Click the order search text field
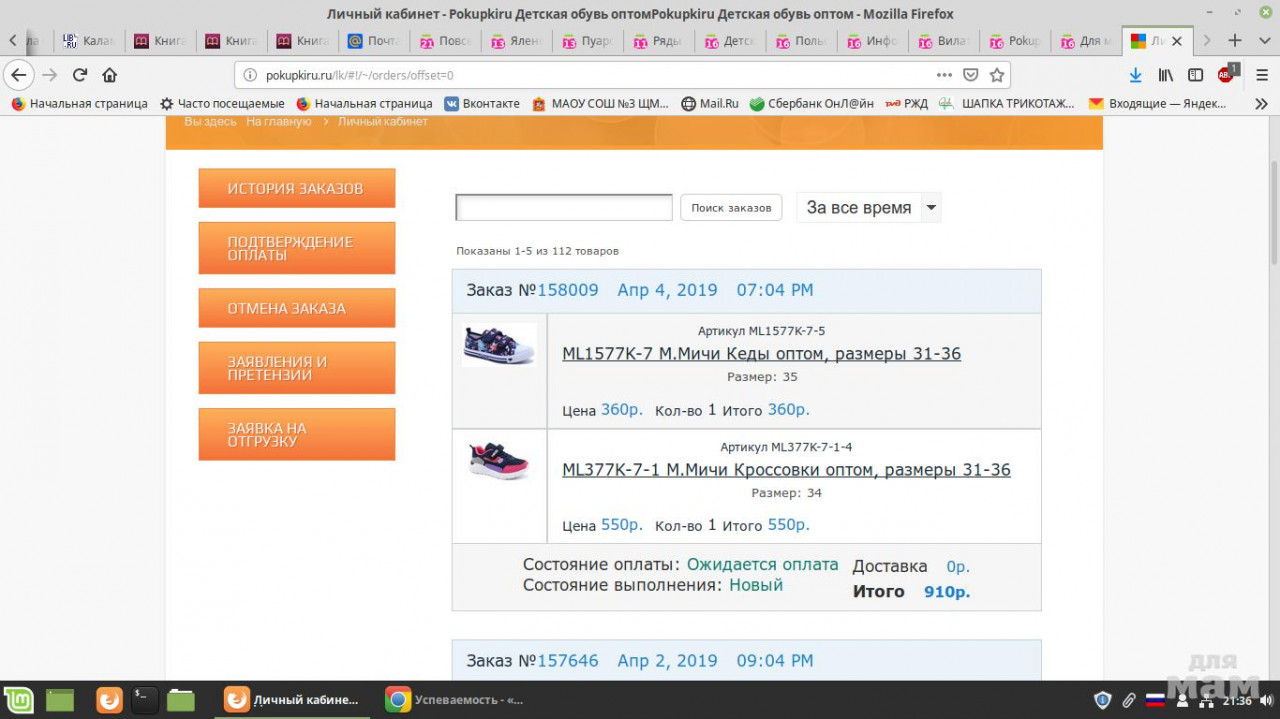Screen dimensions: 1280x719 tap(564, 208)
